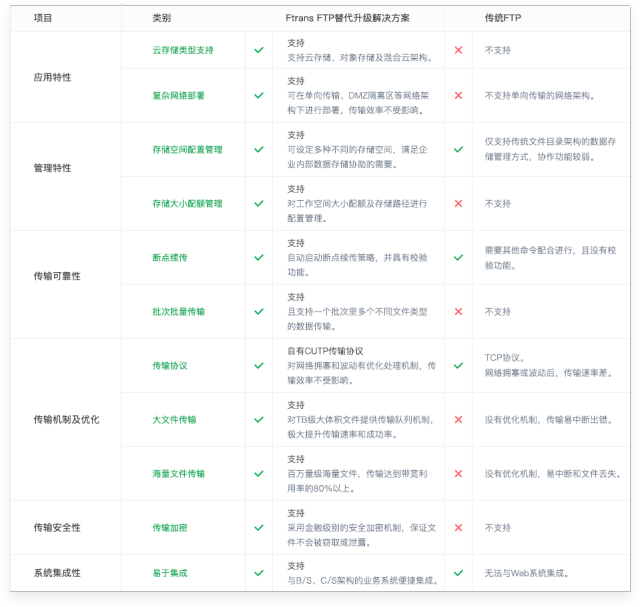Click 传统FTP checkmark in 易于集成 row

(x=458, y=573)
